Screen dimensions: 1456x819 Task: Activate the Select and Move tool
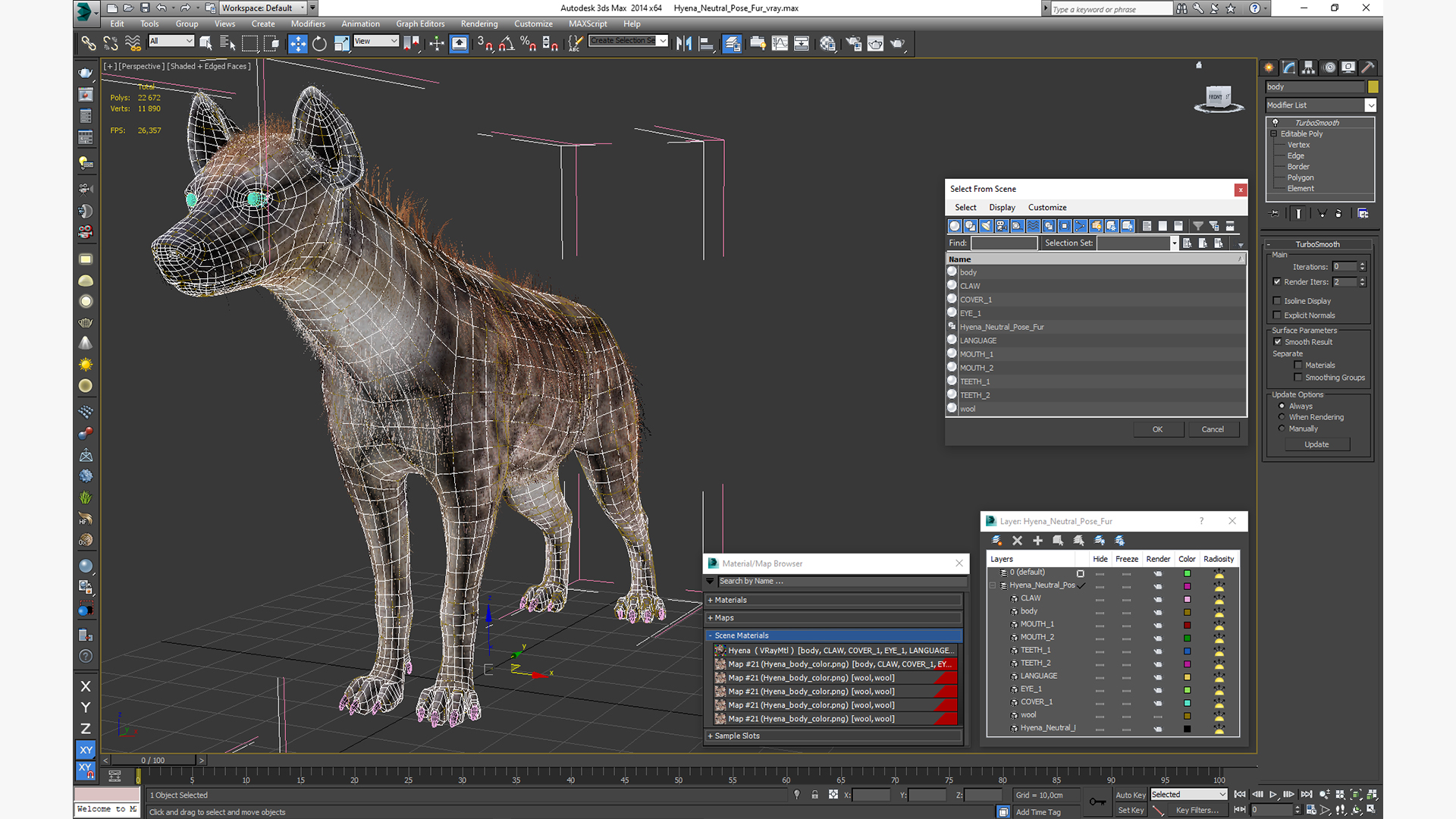click(x=298, y=43)
